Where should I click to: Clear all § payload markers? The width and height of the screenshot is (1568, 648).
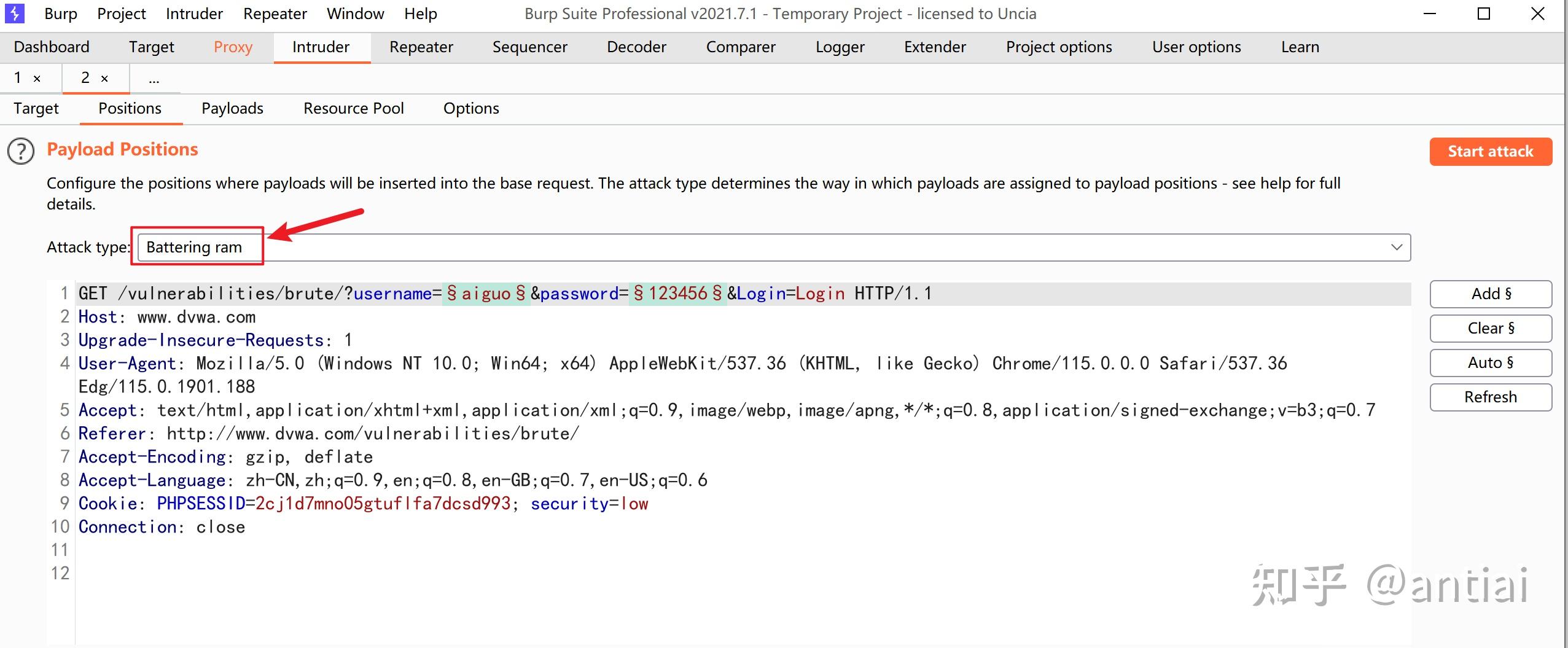tap(1490, 329)
